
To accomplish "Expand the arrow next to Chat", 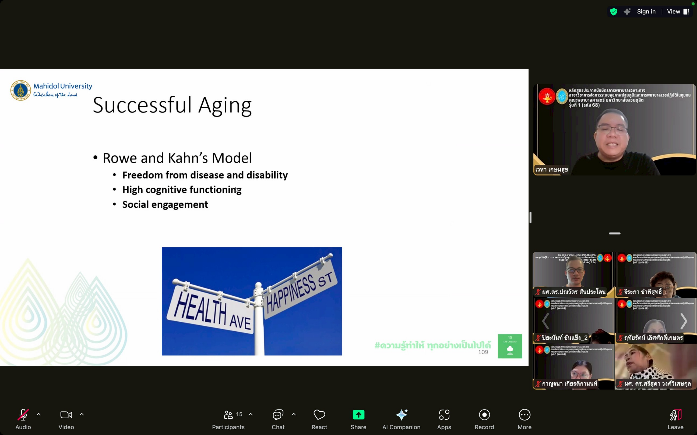I will click(294, 413).
